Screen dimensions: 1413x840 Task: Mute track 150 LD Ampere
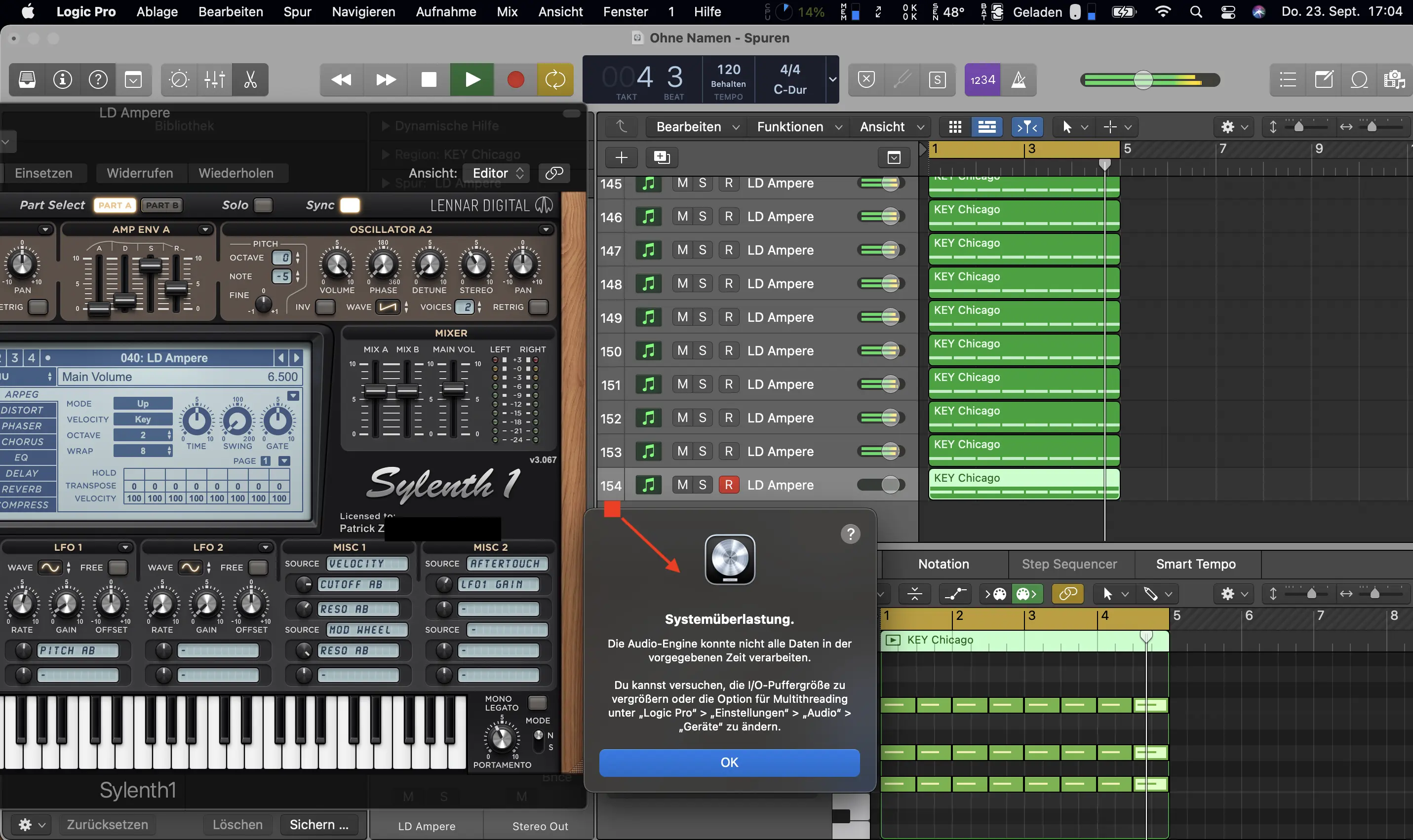(x=683, y=351)
